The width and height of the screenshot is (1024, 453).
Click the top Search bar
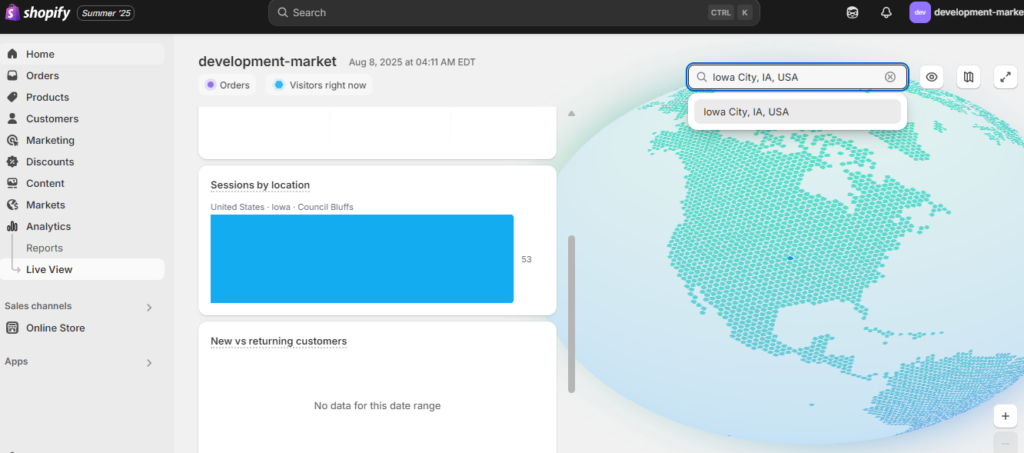tap(514, 12)
